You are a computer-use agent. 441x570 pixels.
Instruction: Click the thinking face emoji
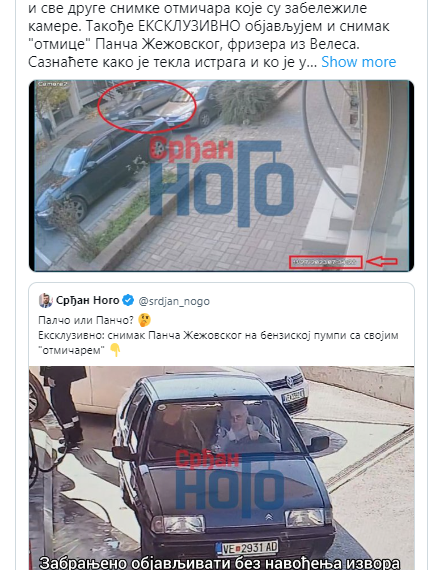pyautogui.click(x=144, y=320)
